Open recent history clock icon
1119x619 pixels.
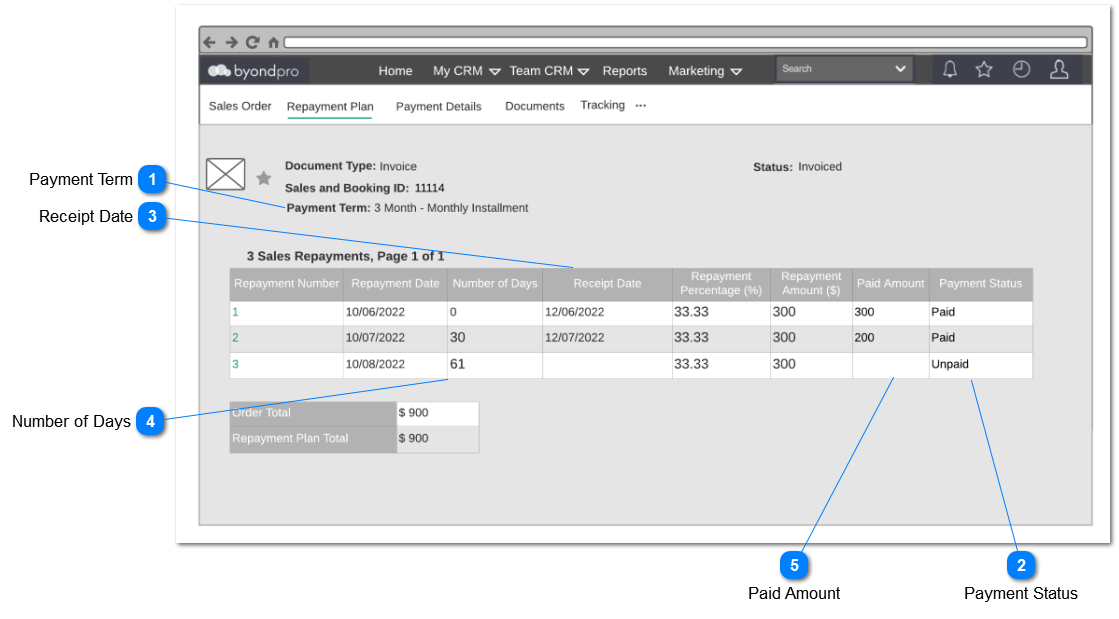click(1021, 69)
